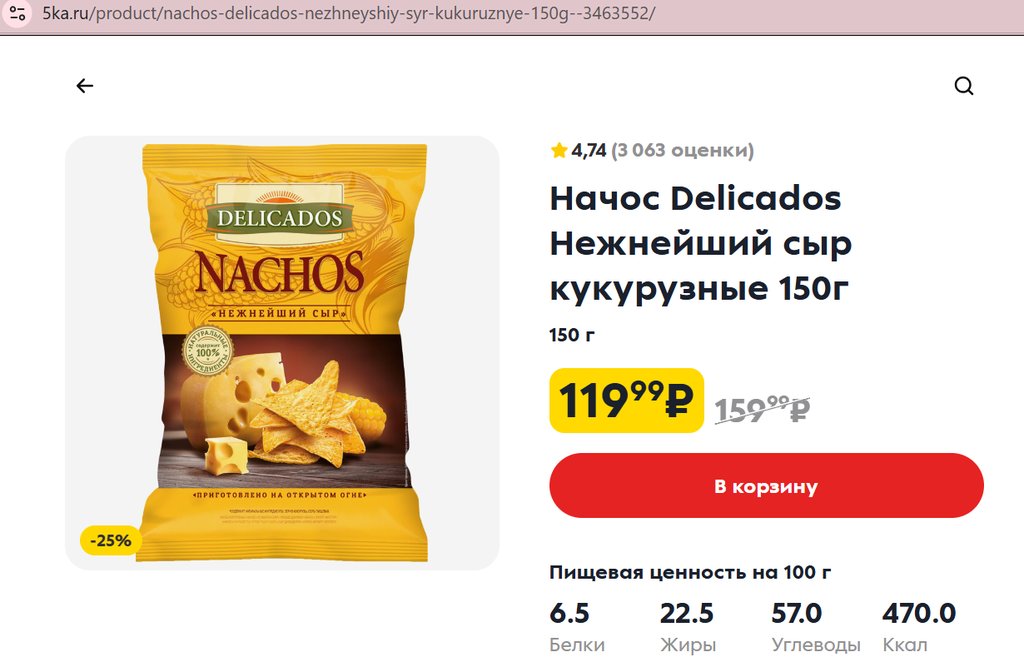Open search with the magnifier icon

click(964, 86)
